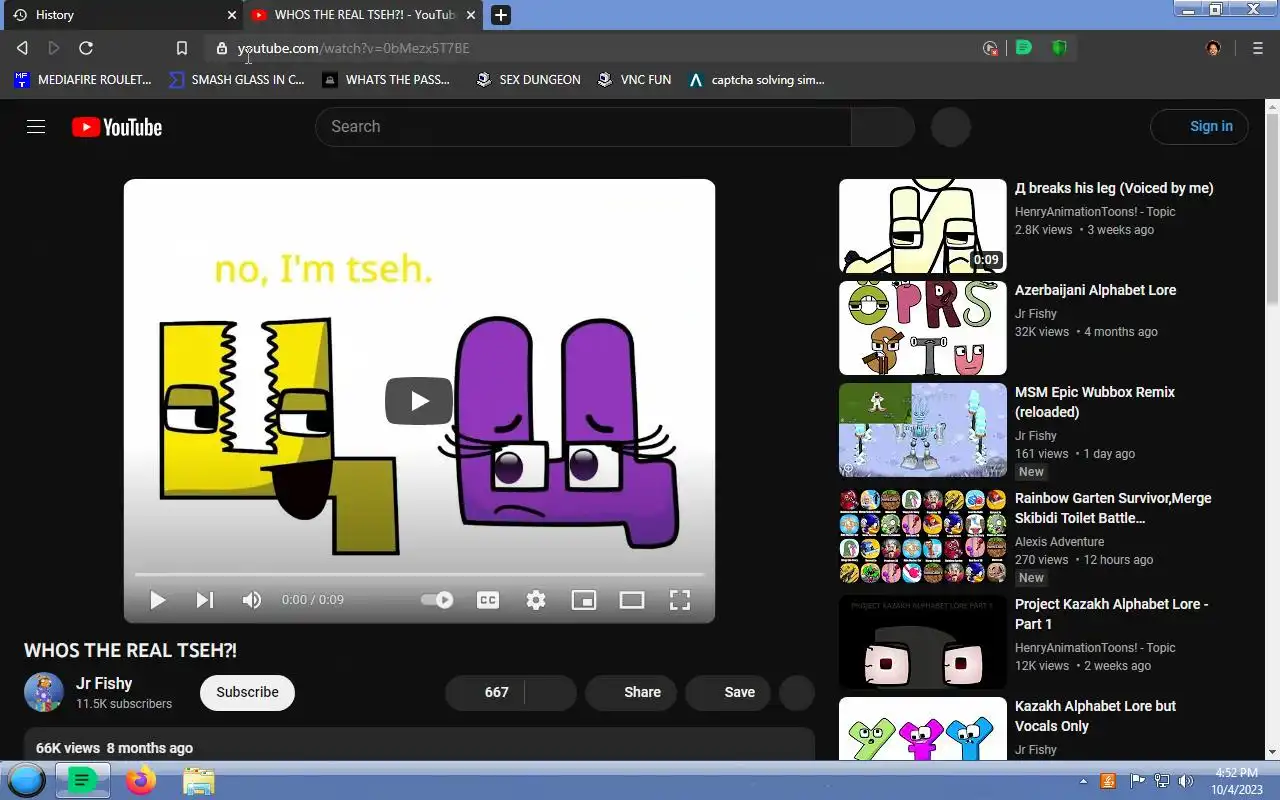Open Alexis Adventure channel link

[x=1059, y=542]
